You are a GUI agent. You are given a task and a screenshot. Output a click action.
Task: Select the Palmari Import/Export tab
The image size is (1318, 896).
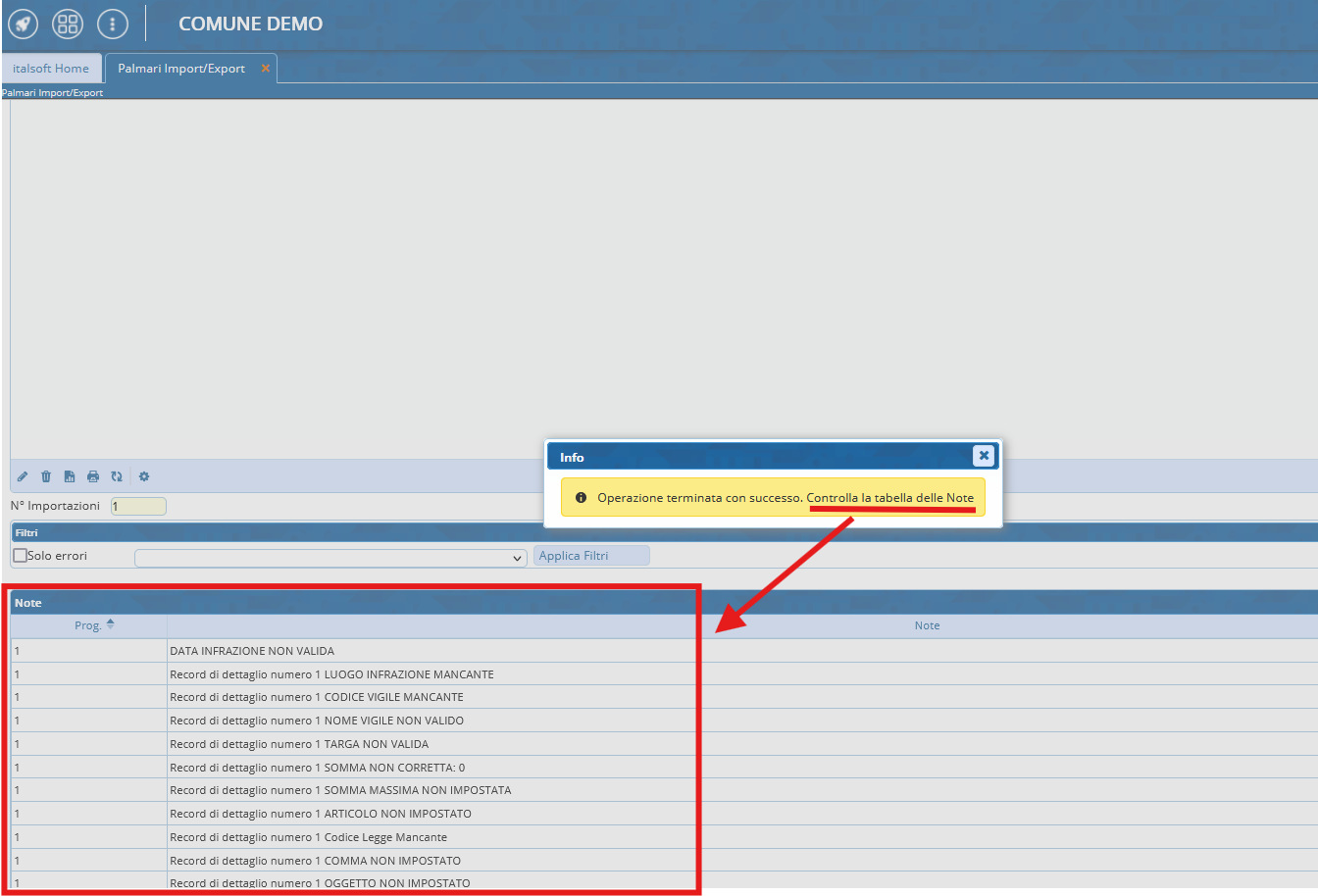[x=181, y=69]
